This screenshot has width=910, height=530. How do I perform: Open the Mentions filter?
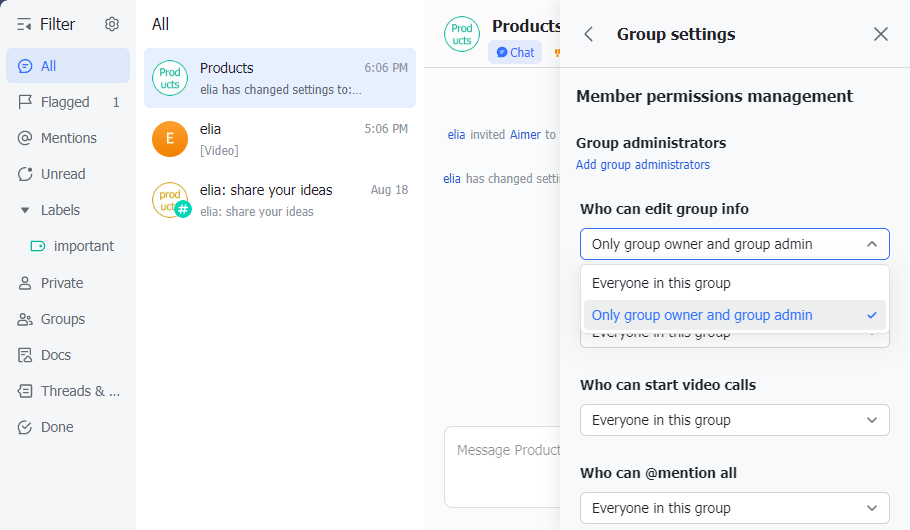(x=68, y=138)
